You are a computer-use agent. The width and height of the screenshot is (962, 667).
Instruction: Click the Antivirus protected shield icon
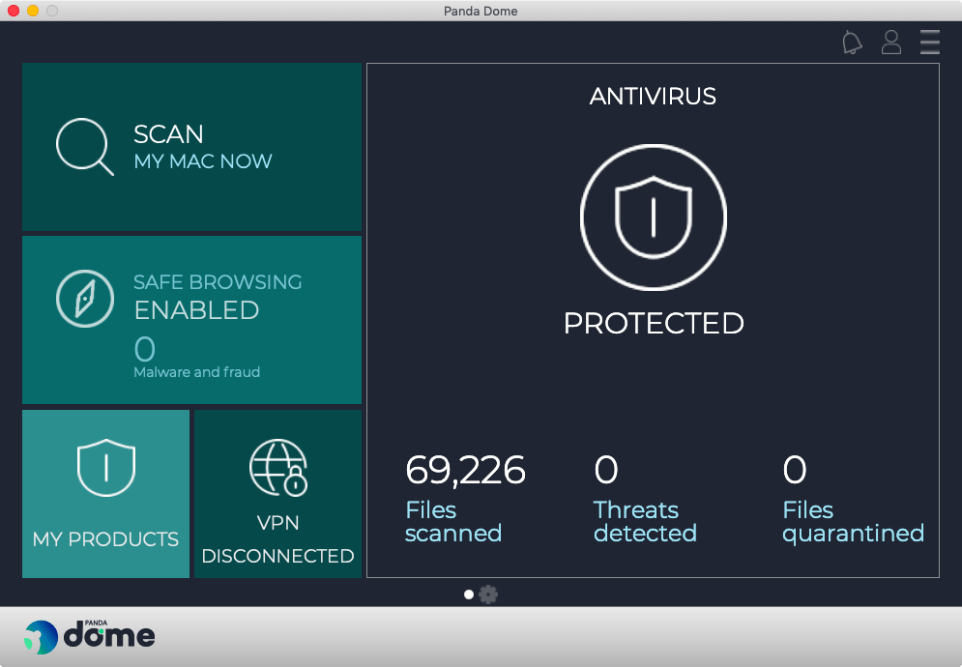(653, 217)
